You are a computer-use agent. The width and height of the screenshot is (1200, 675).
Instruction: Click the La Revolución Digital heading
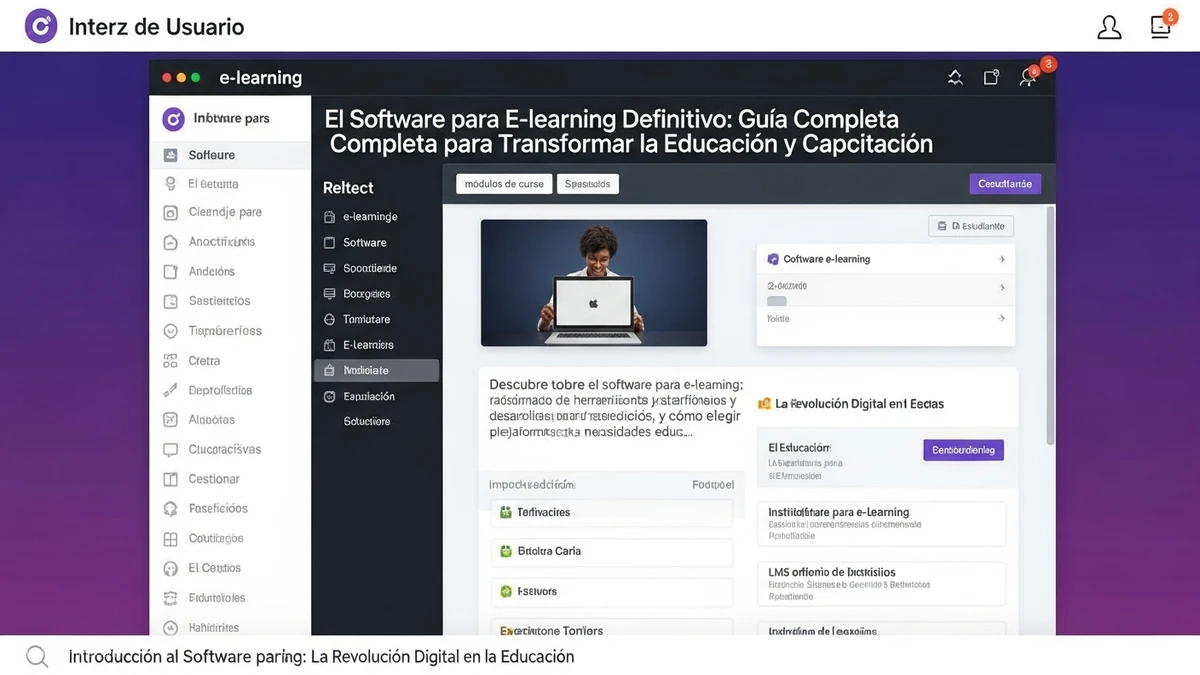click(859, 404)
